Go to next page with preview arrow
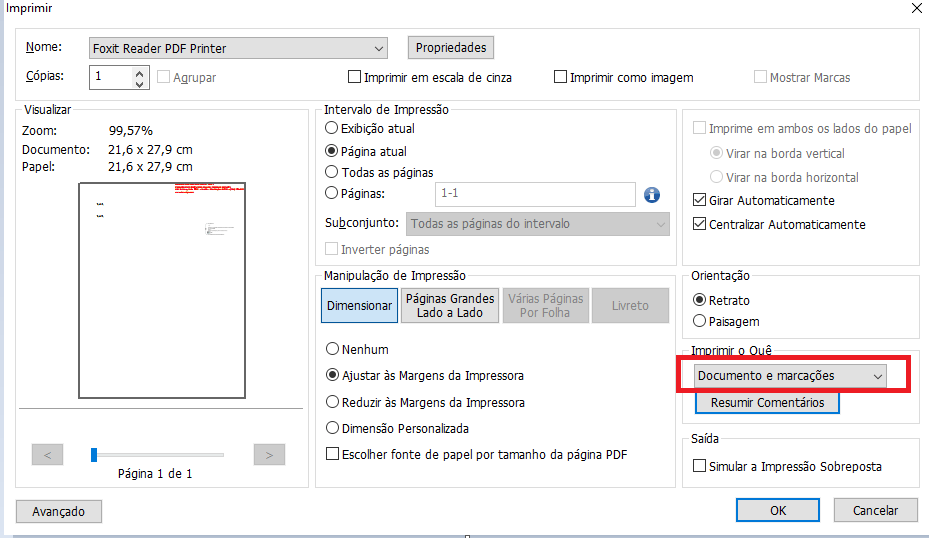This screenshot has width=929, height=538. click(269, 455)
